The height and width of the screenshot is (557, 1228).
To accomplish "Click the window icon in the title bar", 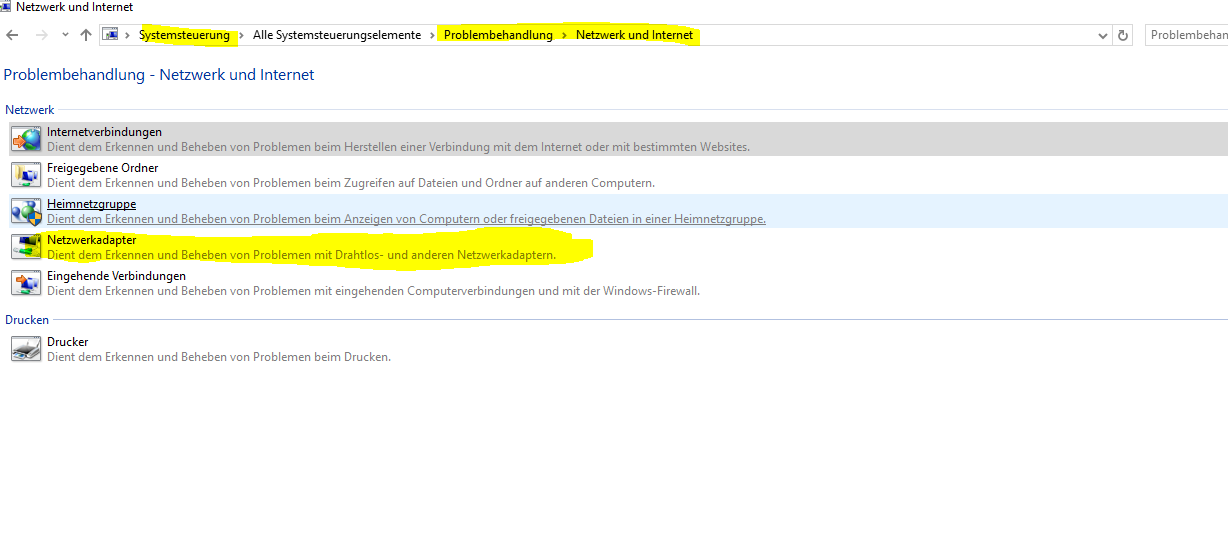I will [7, 7].
